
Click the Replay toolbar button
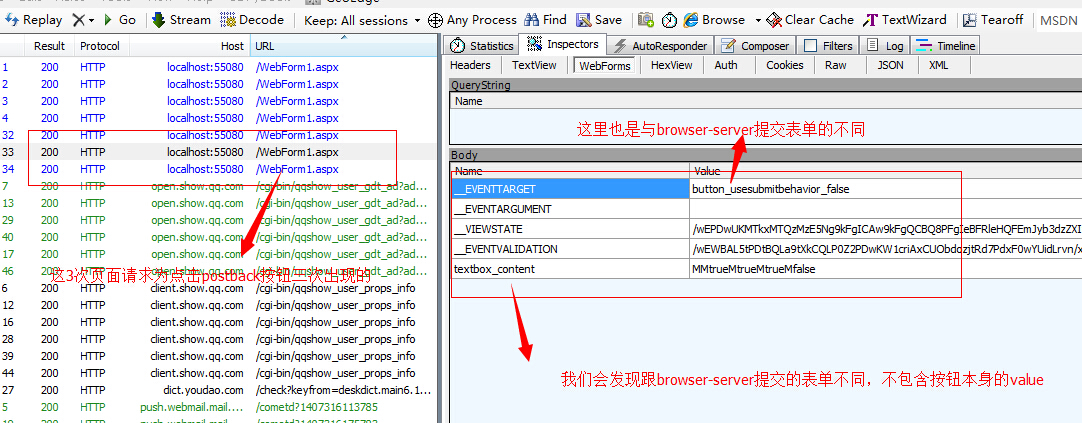[x=33, y=20]
